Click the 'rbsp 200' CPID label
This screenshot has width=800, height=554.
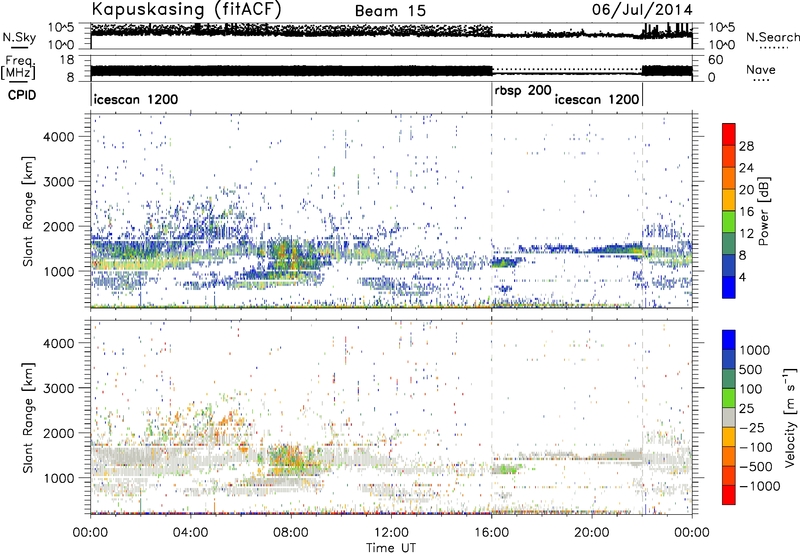click(x=523, y=91)
